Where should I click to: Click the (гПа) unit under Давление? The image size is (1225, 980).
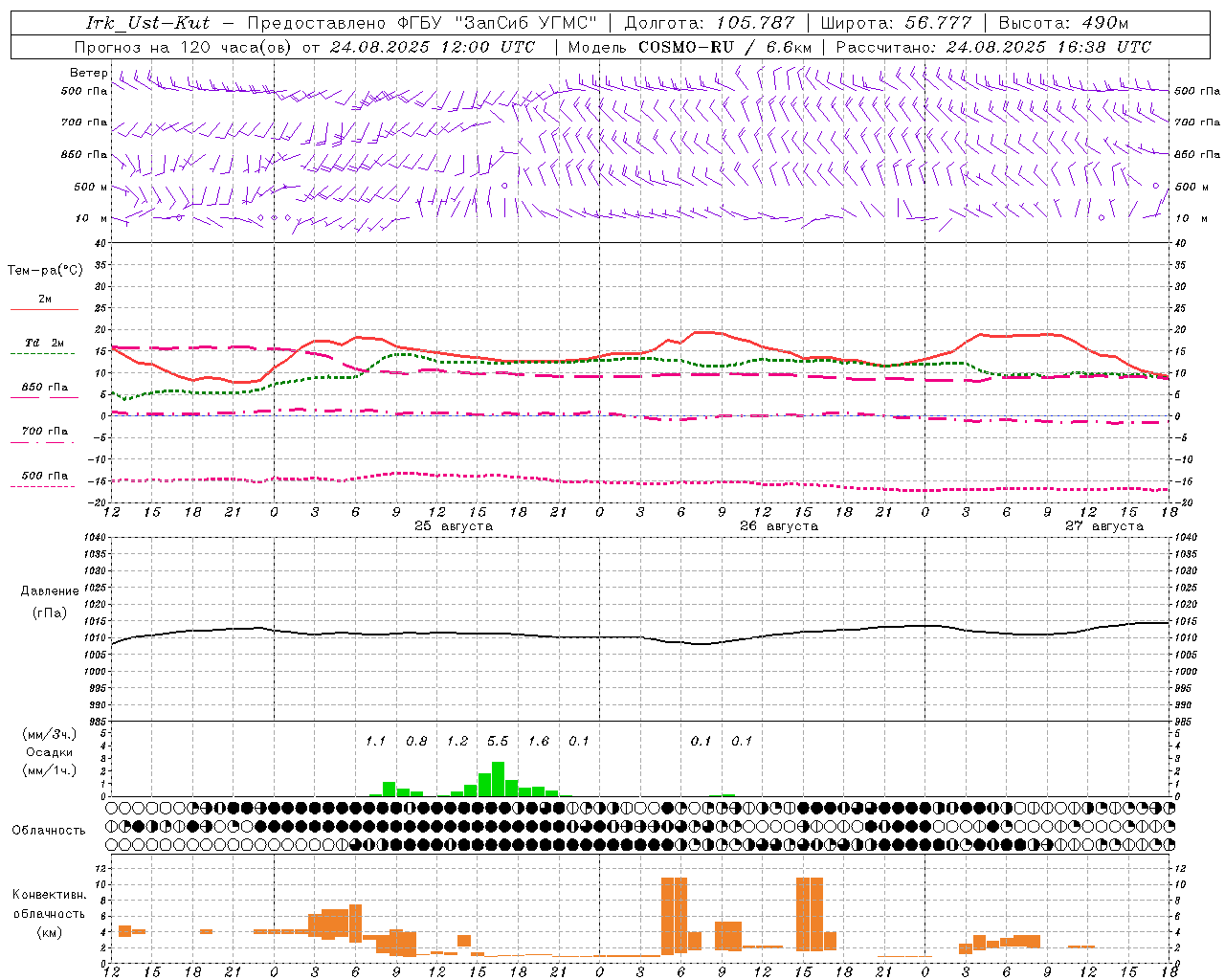coord(50,613)
